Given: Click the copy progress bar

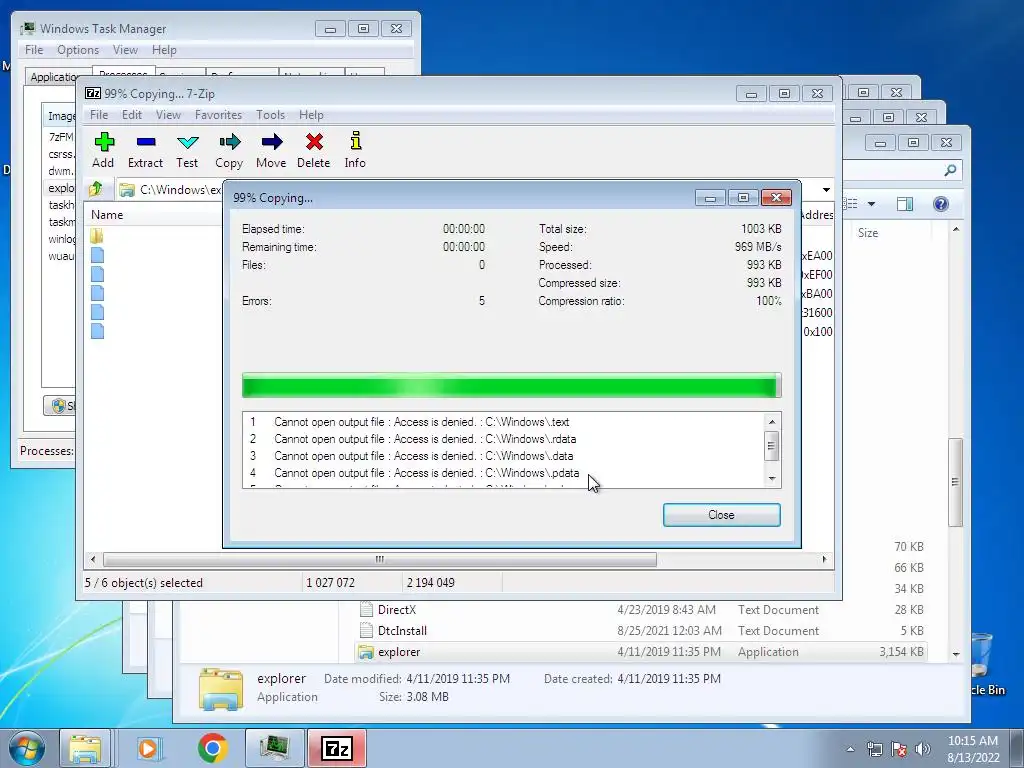Looking at the screenshot, I should [x=511, y=385].
